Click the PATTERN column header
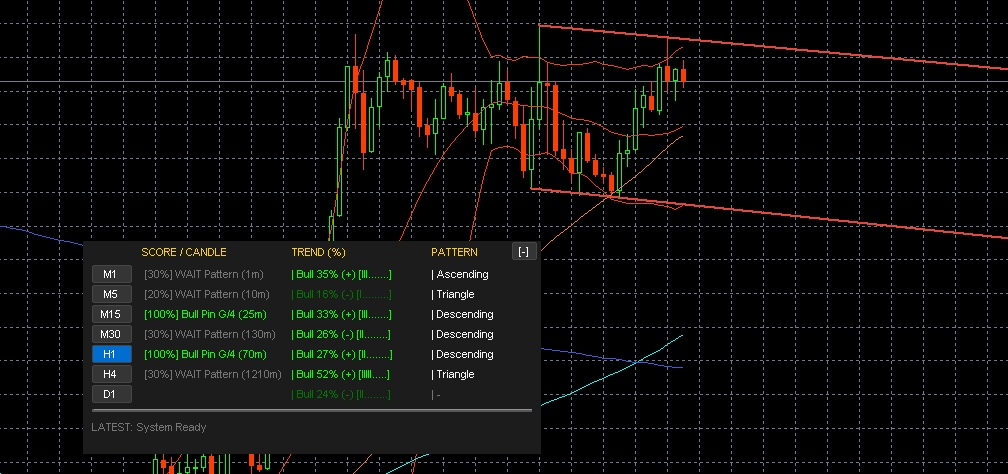Image resolution: width=1008 pixels, height=474 pixels. 454,252
